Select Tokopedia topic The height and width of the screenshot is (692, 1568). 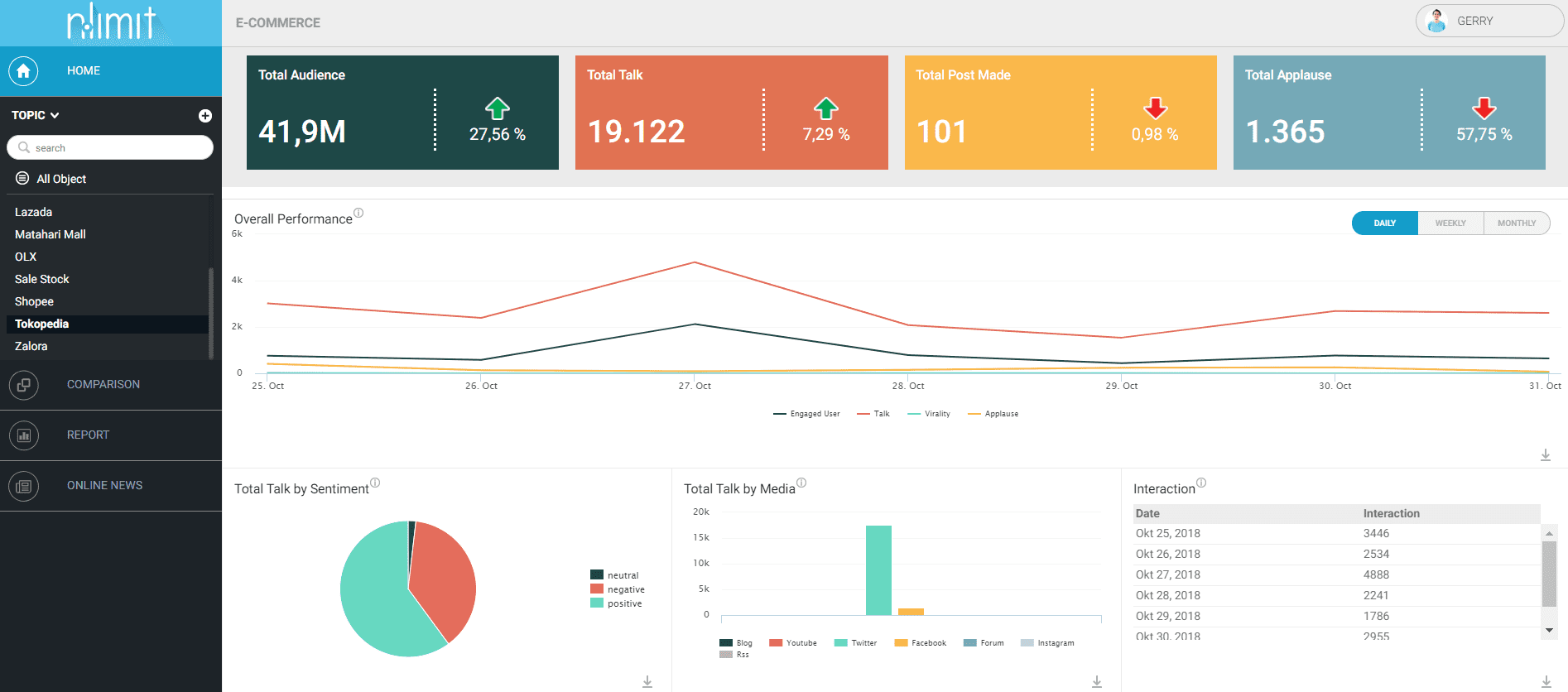[x=108, y=324]
